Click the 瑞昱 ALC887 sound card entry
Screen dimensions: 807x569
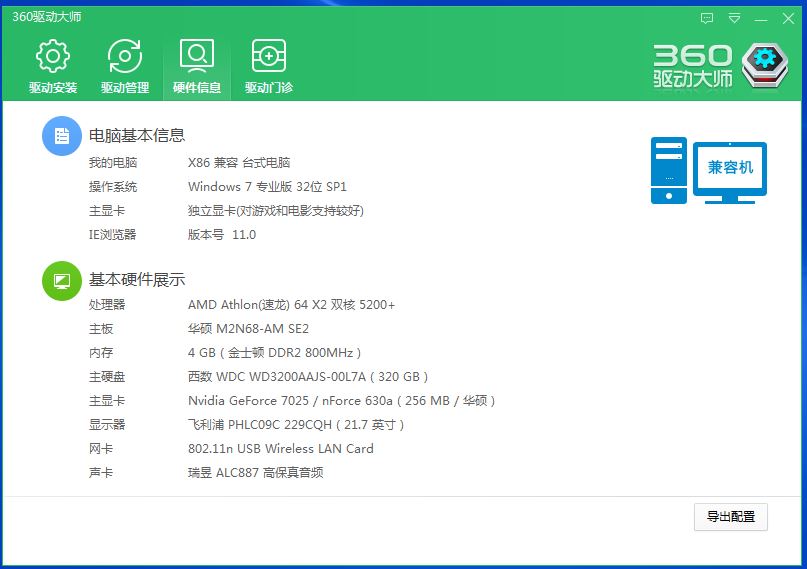coord(255,473)
